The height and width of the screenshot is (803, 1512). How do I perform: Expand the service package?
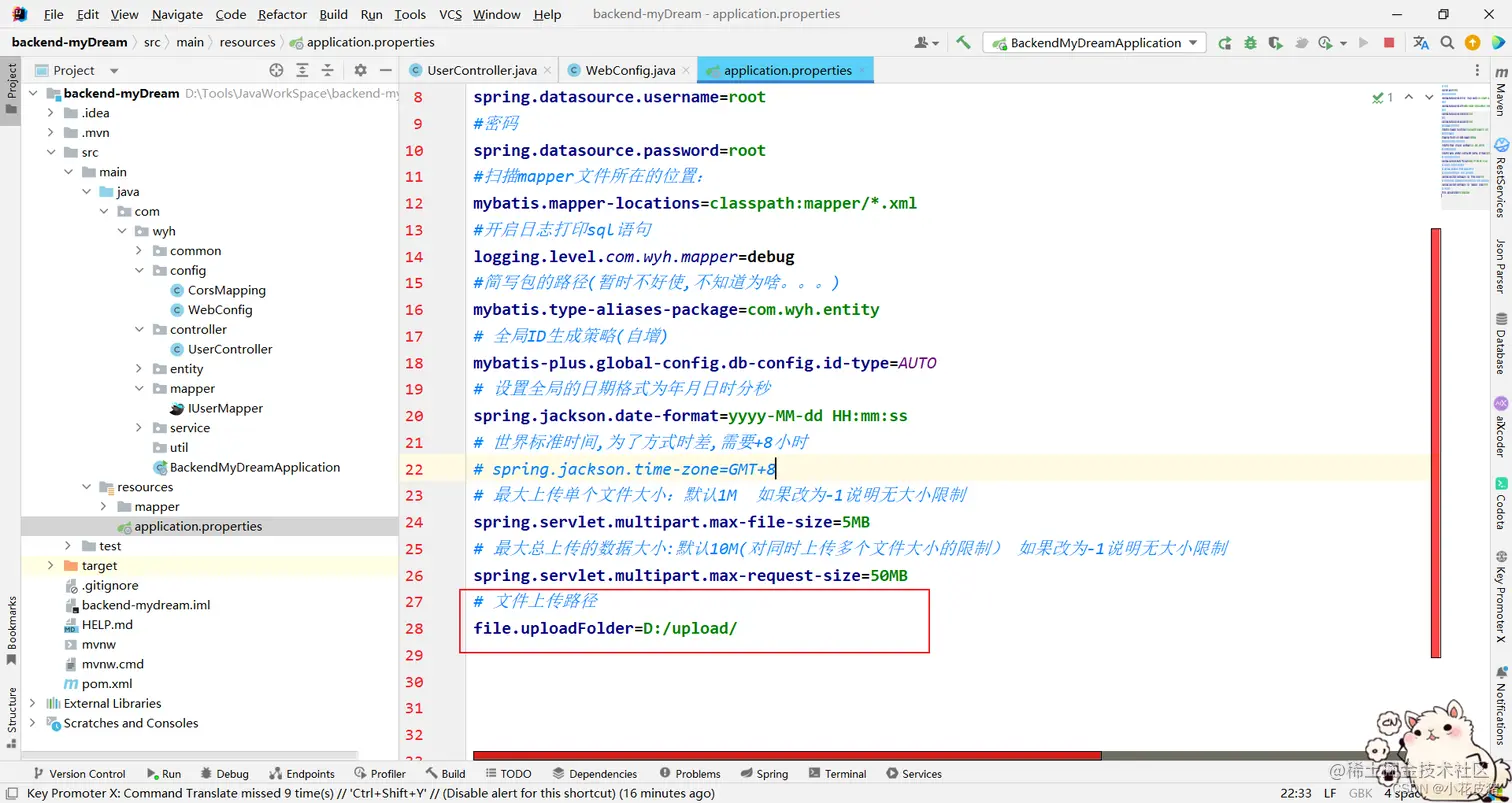tap(139, 428)
